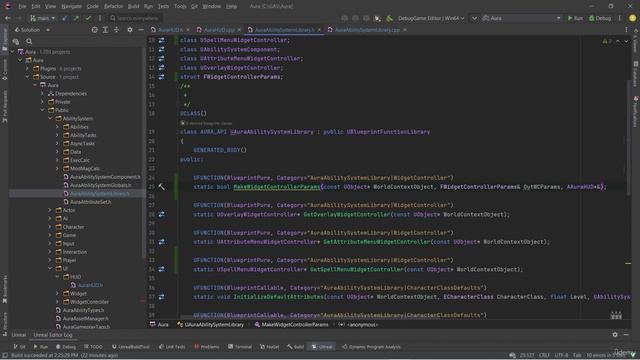
Task: Select AuraAttributeSet.h in the tree
Action: (87, 202)
